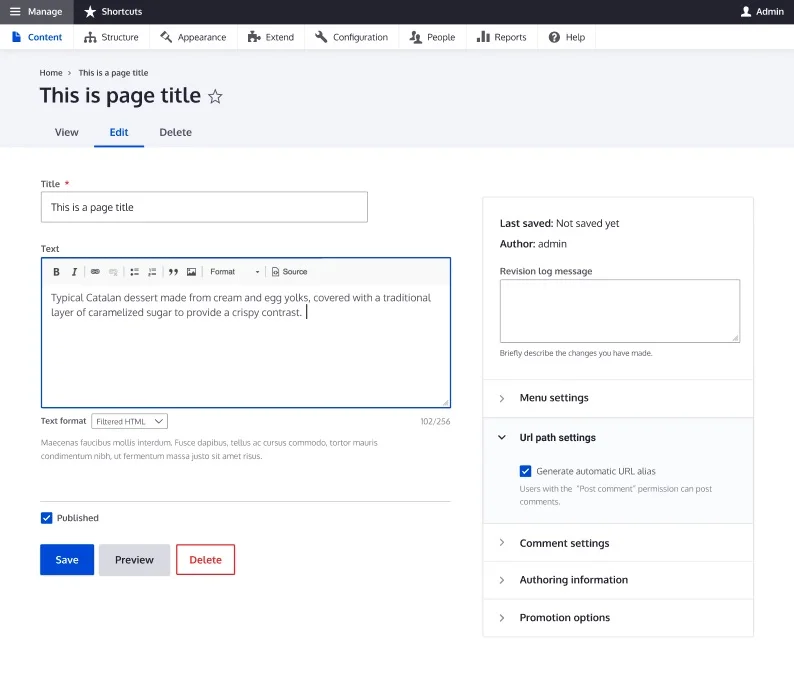Switch the editor to Source view

(290, 272)
